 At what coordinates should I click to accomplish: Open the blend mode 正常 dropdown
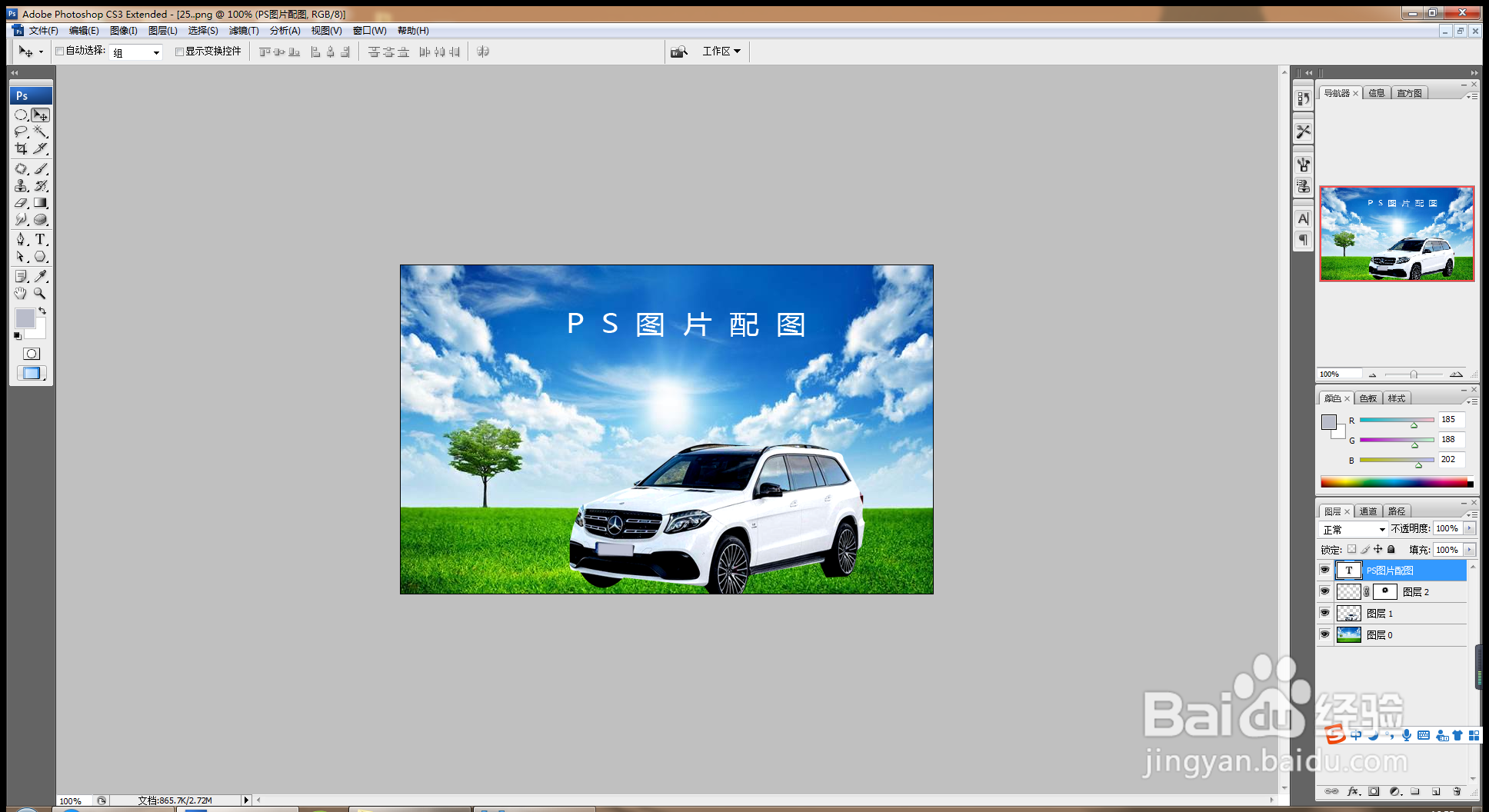tap(1354, 529)
